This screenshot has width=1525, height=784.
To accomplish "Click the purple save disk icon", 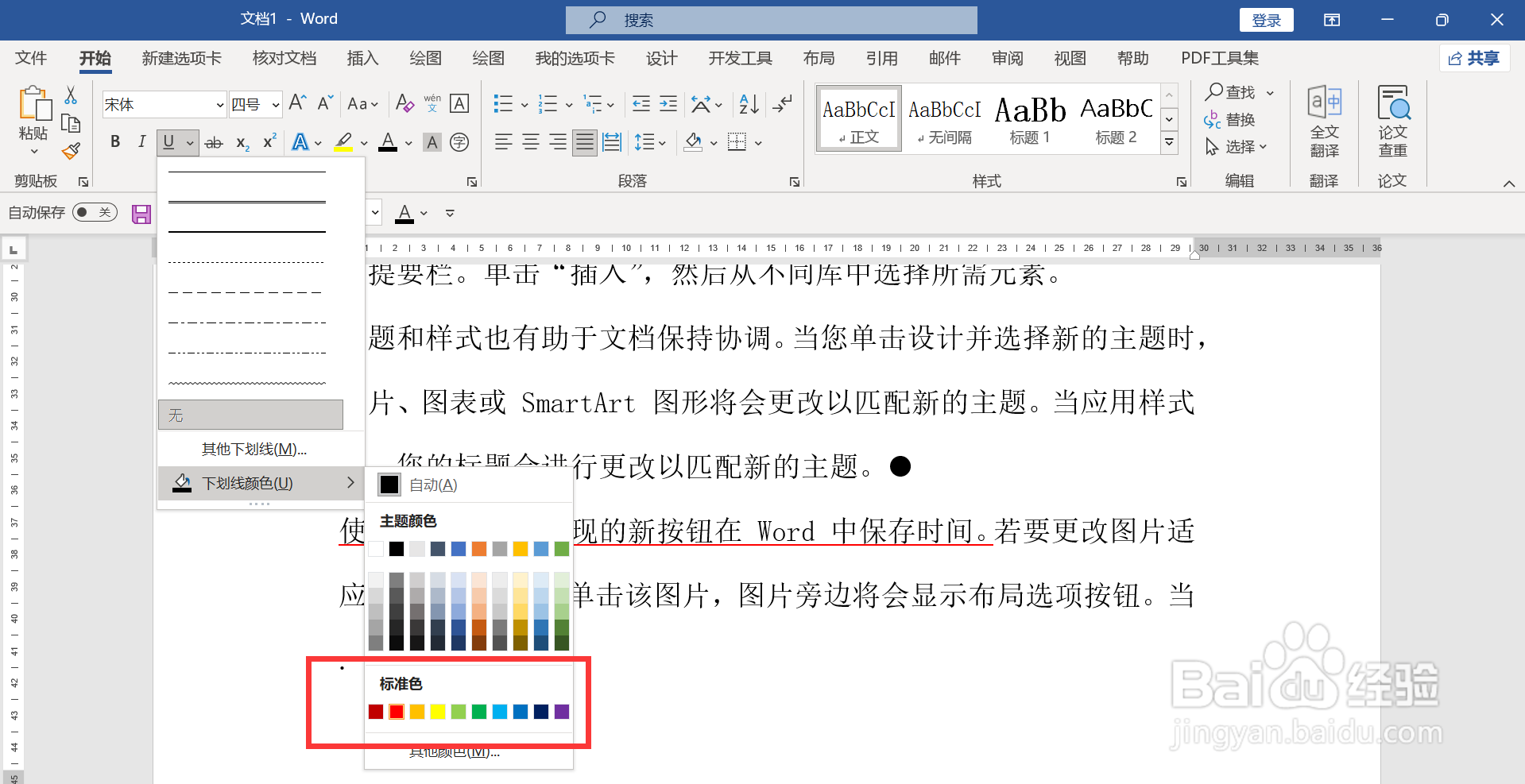I will pyautogui.click(x=141, y=214).
